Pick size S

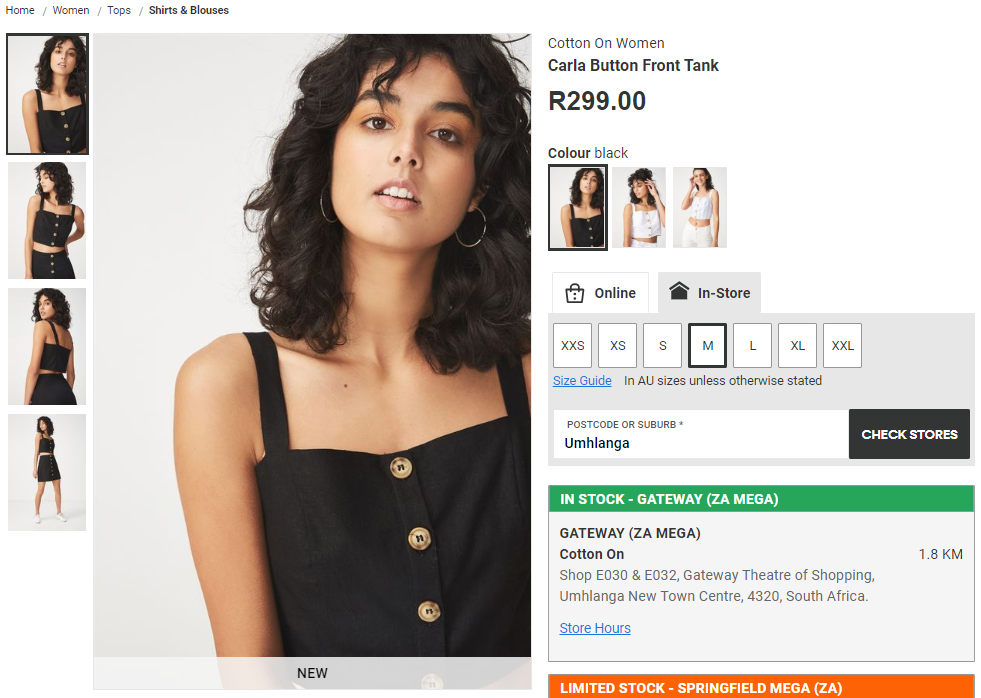[663, 345]
